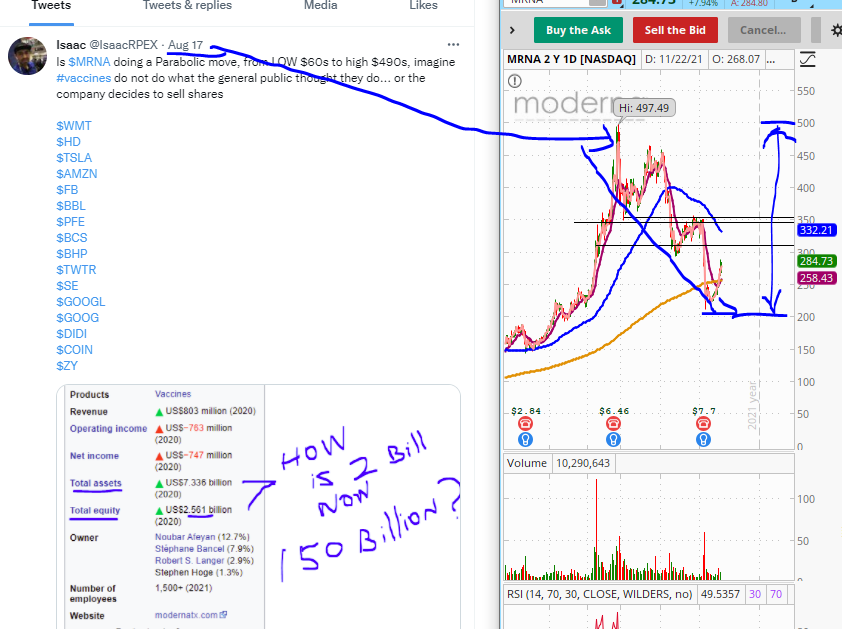The width and height of the screenshot is (842, 629).
Task: Click the $2.84 earnings phone icon
Action: 526,424
